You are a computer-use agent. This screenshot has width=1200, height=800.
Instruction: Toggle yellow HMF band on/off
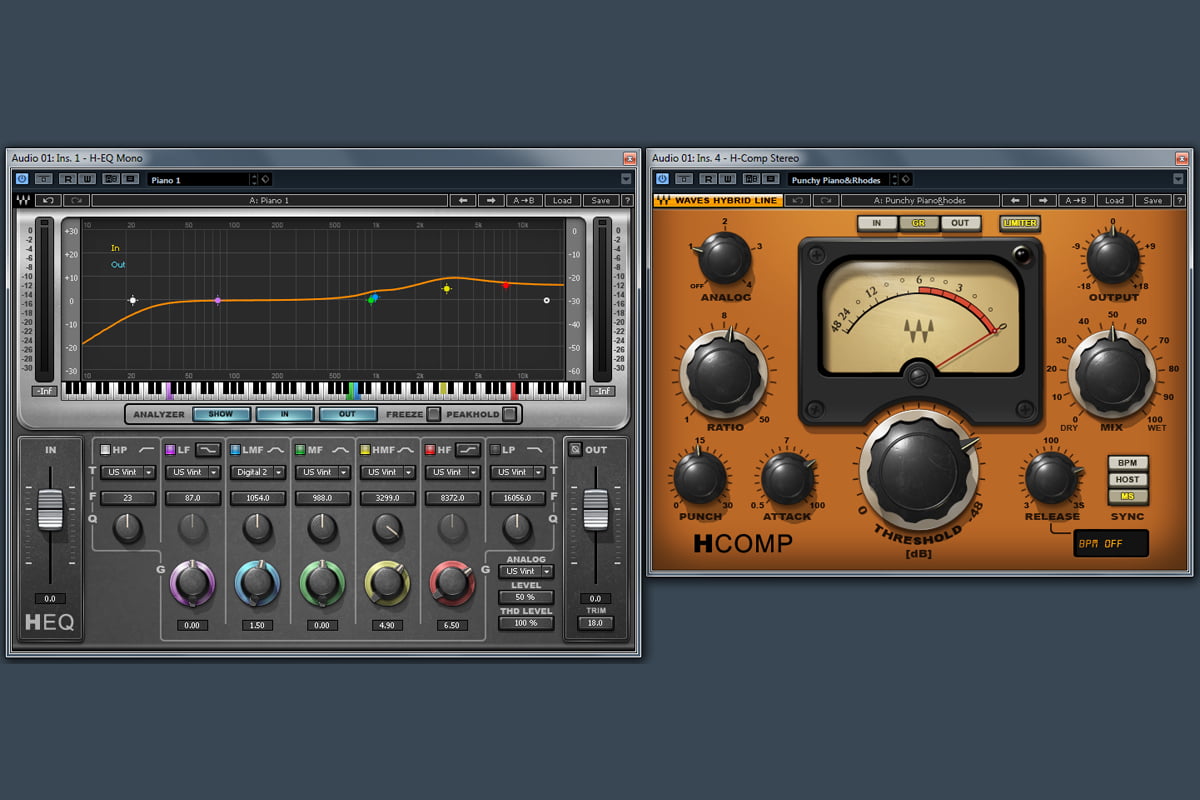tap(364, 450)
